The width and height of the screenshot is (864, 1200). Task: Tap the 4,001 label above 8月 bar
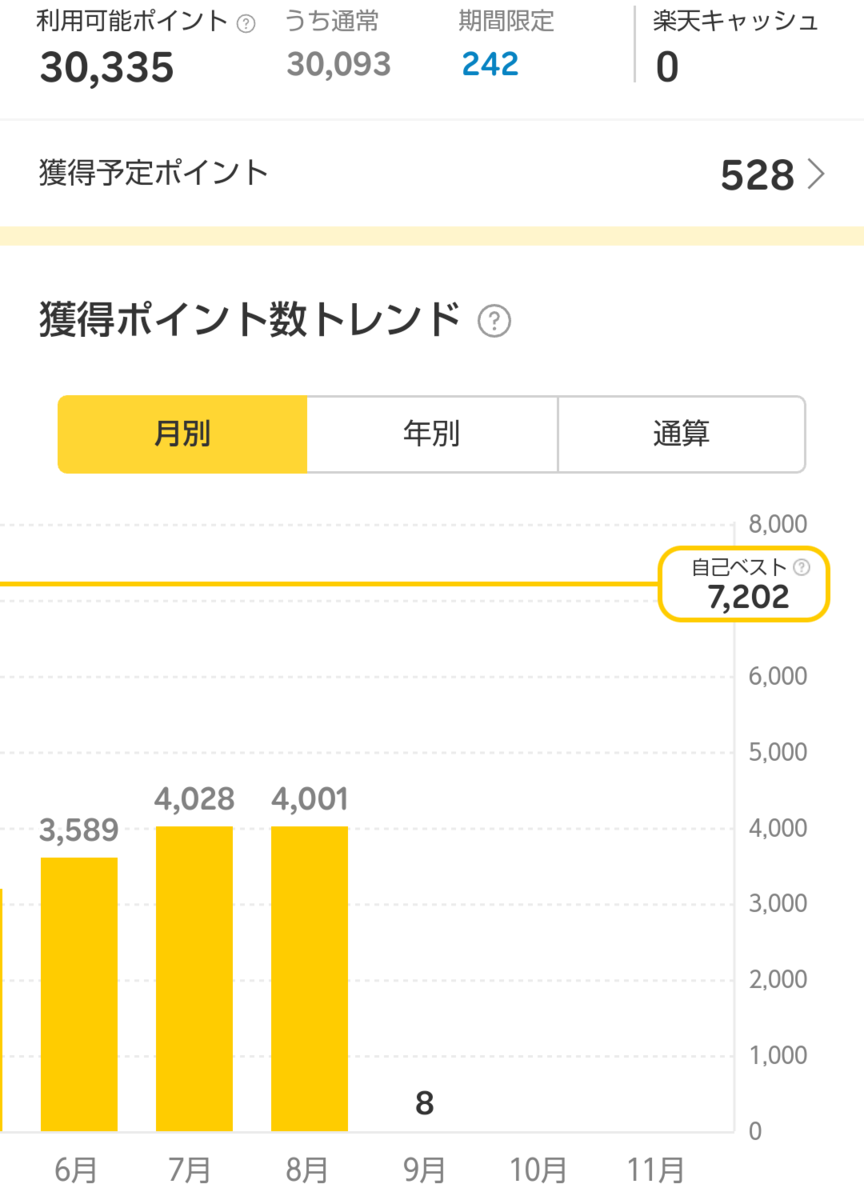tap(310, 799)
